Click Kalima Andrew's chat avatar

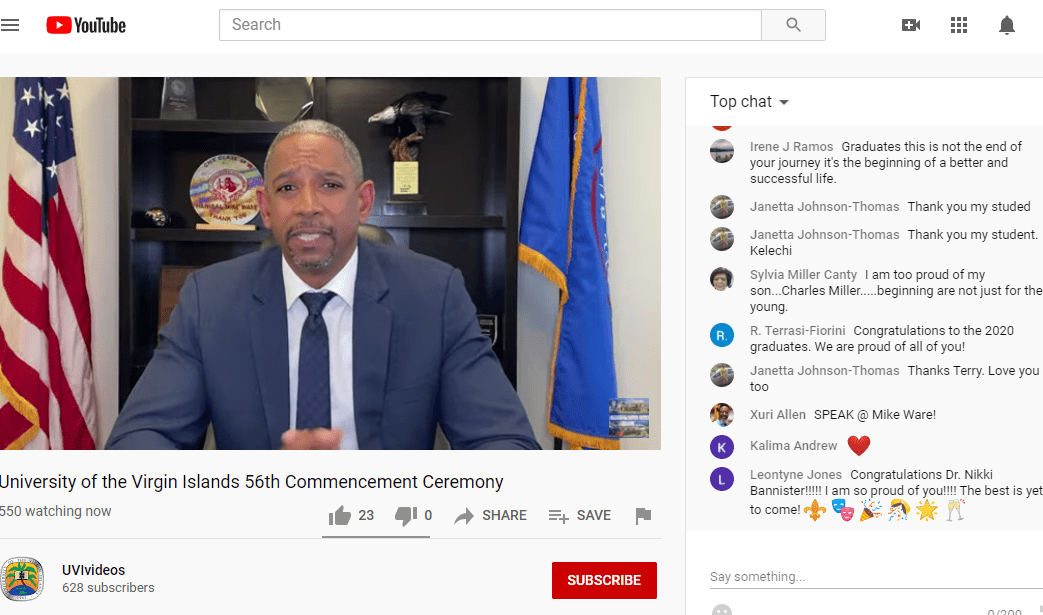[x=722, y=447]
